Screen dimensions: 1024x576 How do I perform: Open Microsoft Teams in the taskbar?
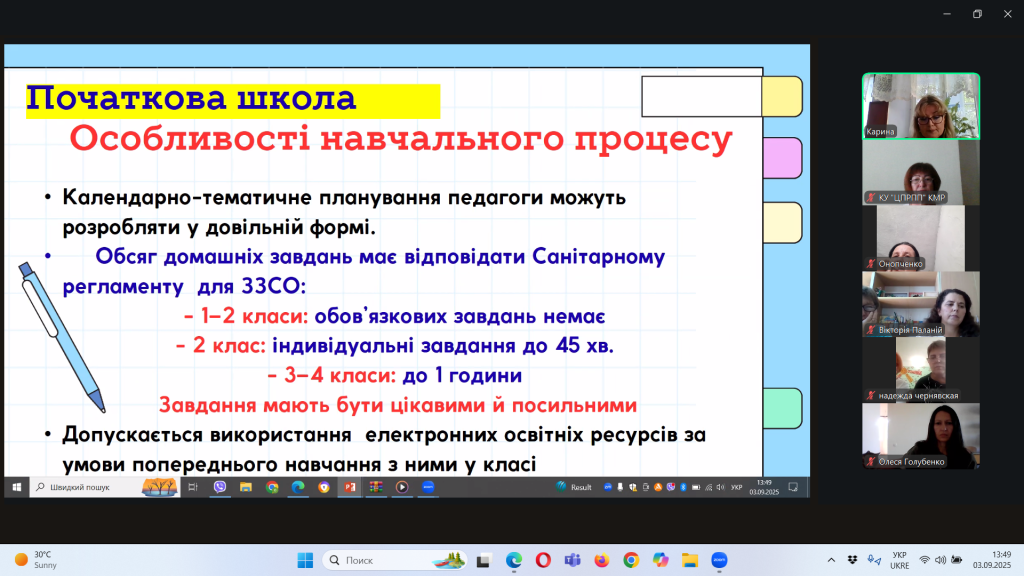click(x=573, y=560)
